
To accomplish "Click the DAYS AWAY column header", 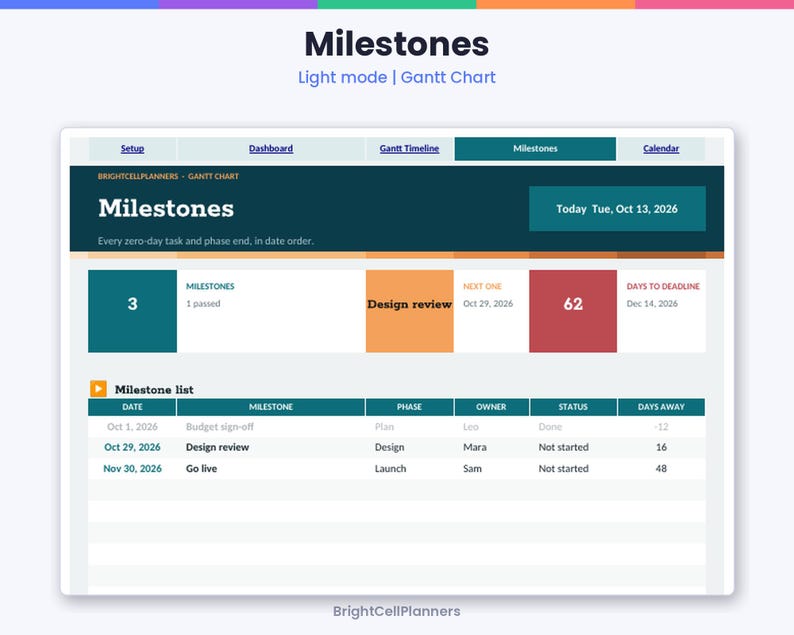I will (x=661, y=407).
